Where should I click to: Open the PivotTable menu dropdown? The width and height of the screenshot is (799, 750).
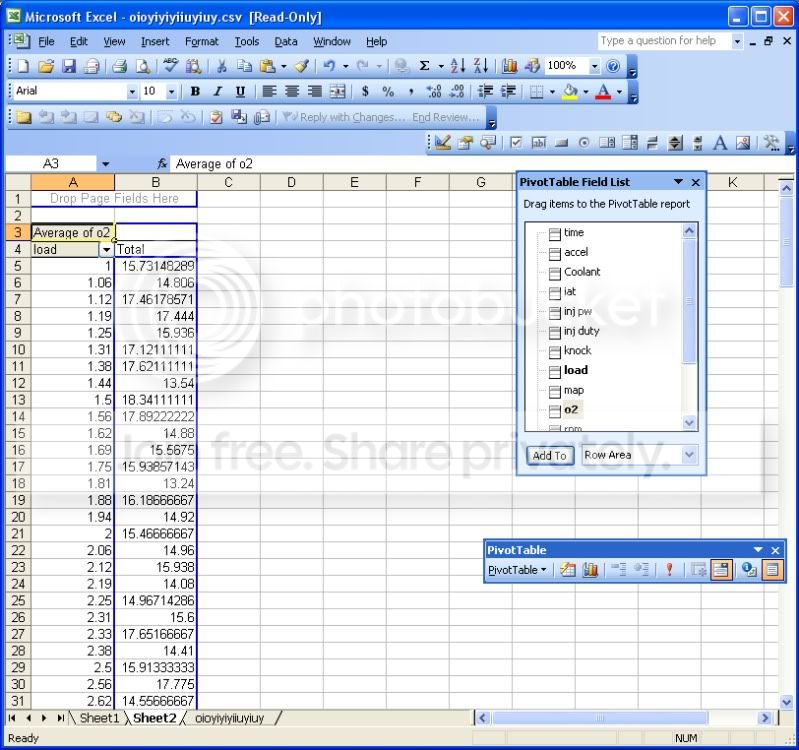pyautogui.click(x=517, y=570)
